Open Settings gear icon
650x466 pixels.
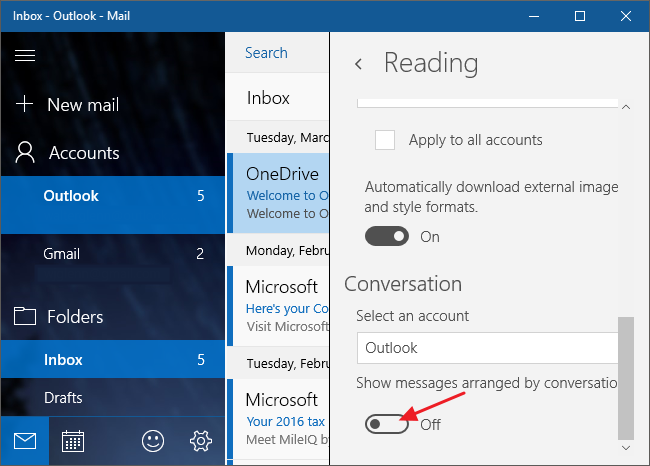(x=201, y=441)
